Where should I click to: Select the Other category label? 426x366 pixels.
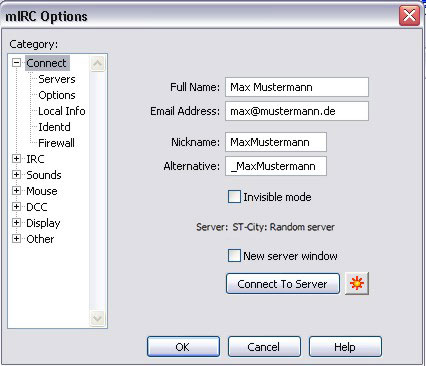[x=40, y=239]
